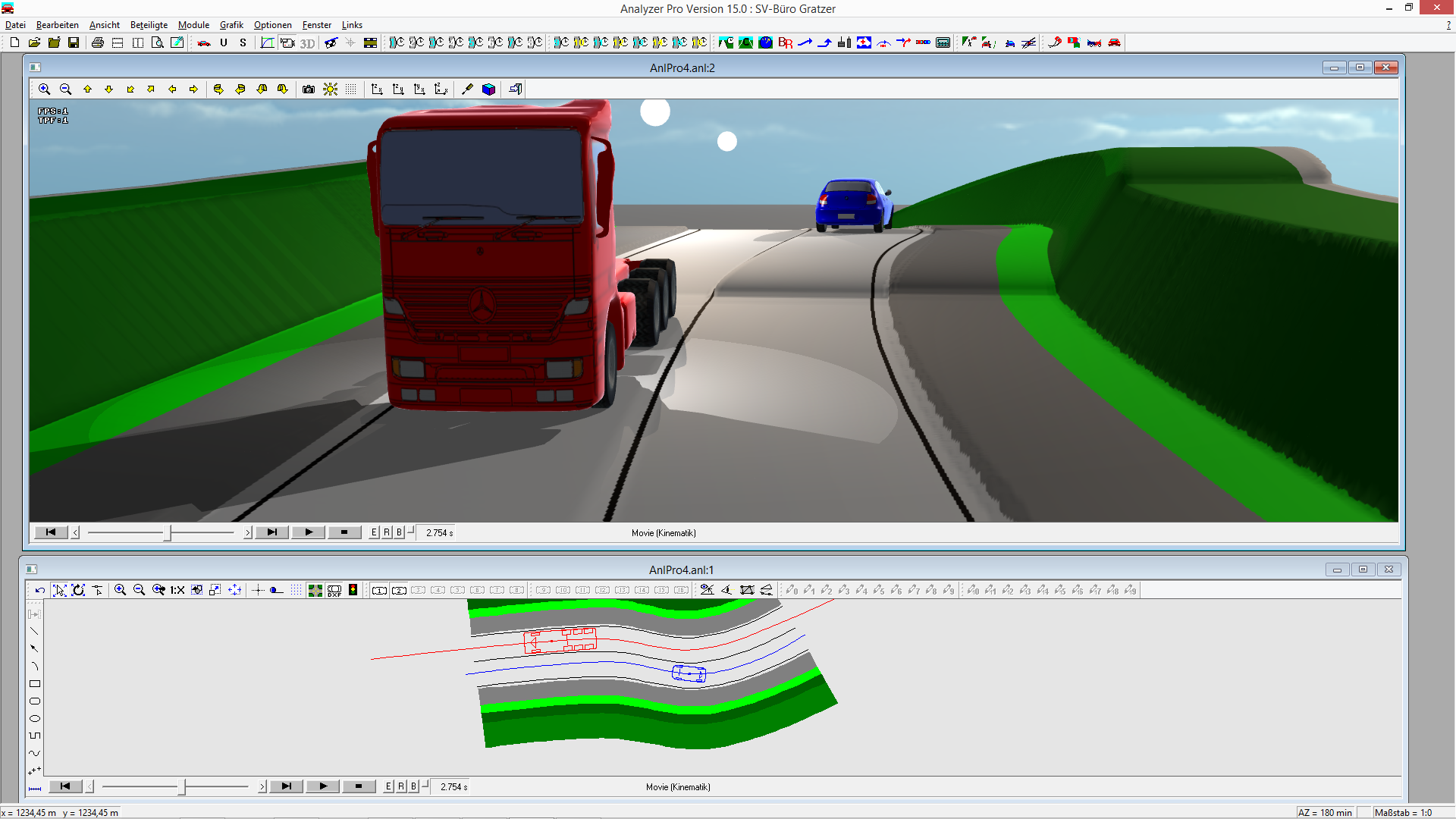
Task: Select the blue car in 2D plan
Action: pos(689,673)
